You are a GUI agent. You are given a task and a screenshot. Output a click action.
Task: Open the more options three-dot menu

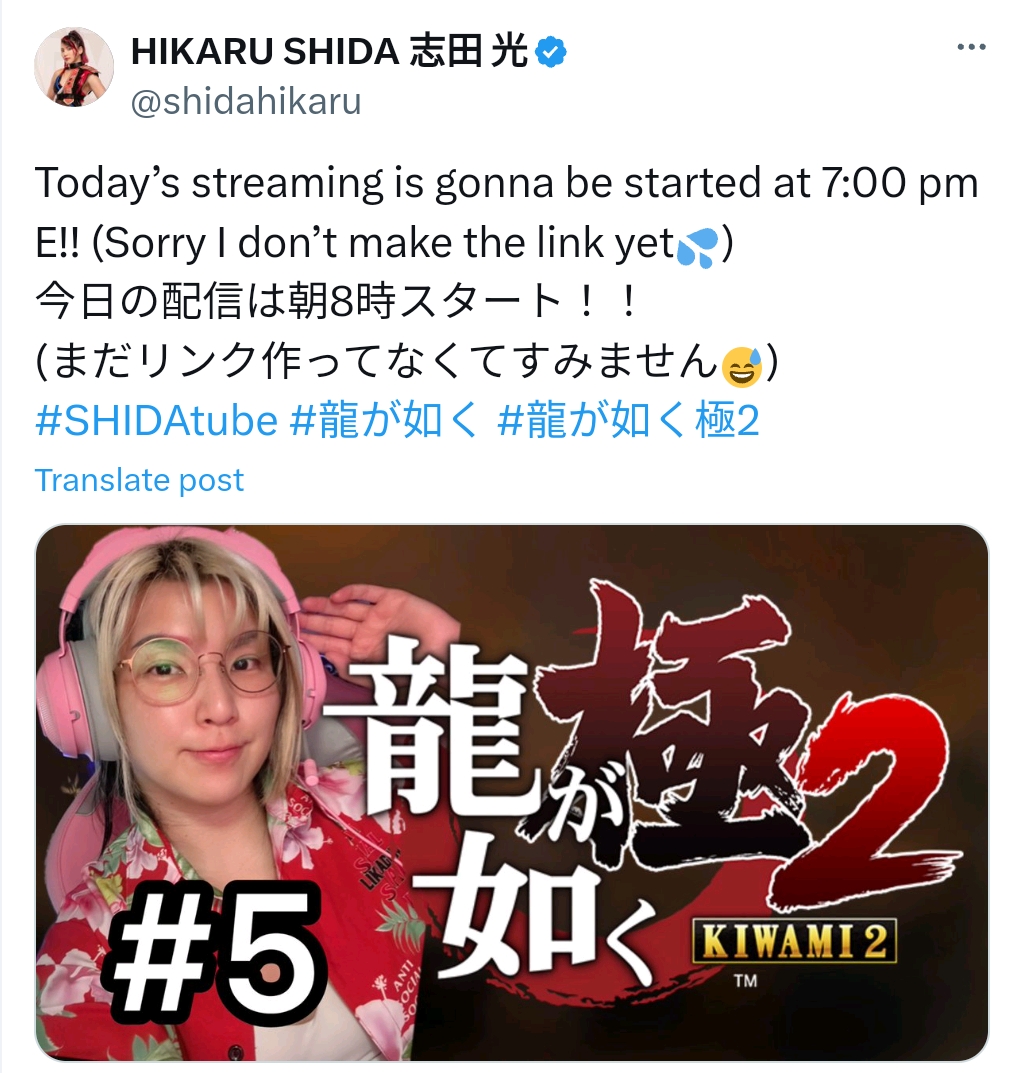coord(971,47)
